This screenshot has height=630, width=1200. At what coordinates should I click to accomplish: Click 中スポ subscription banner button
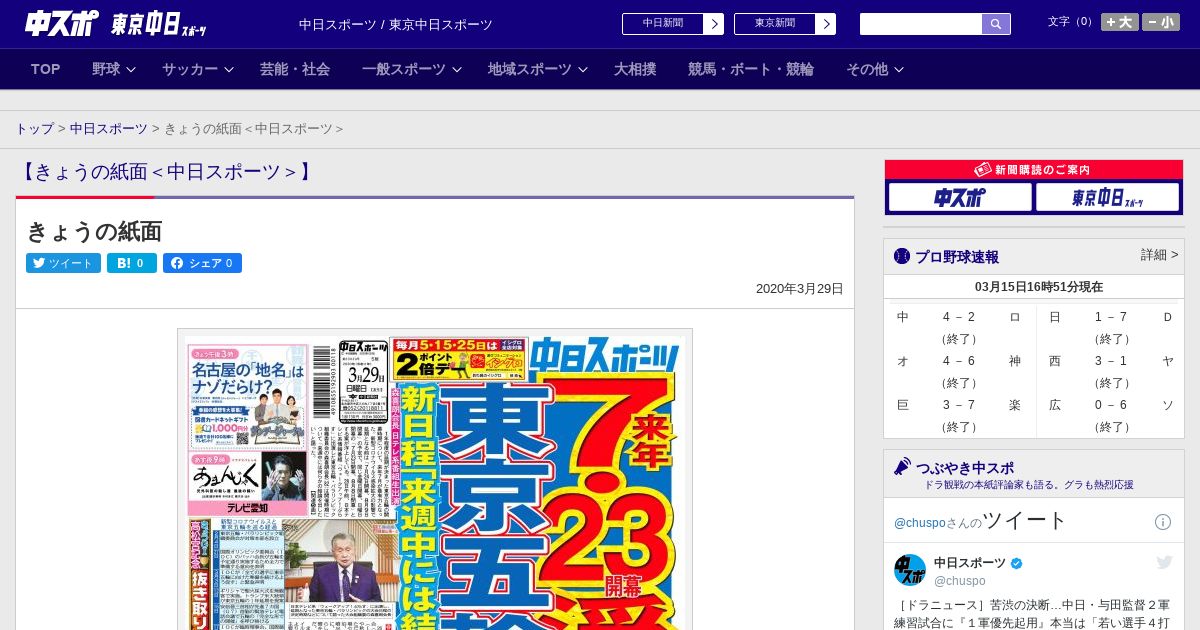click(960, 198)
